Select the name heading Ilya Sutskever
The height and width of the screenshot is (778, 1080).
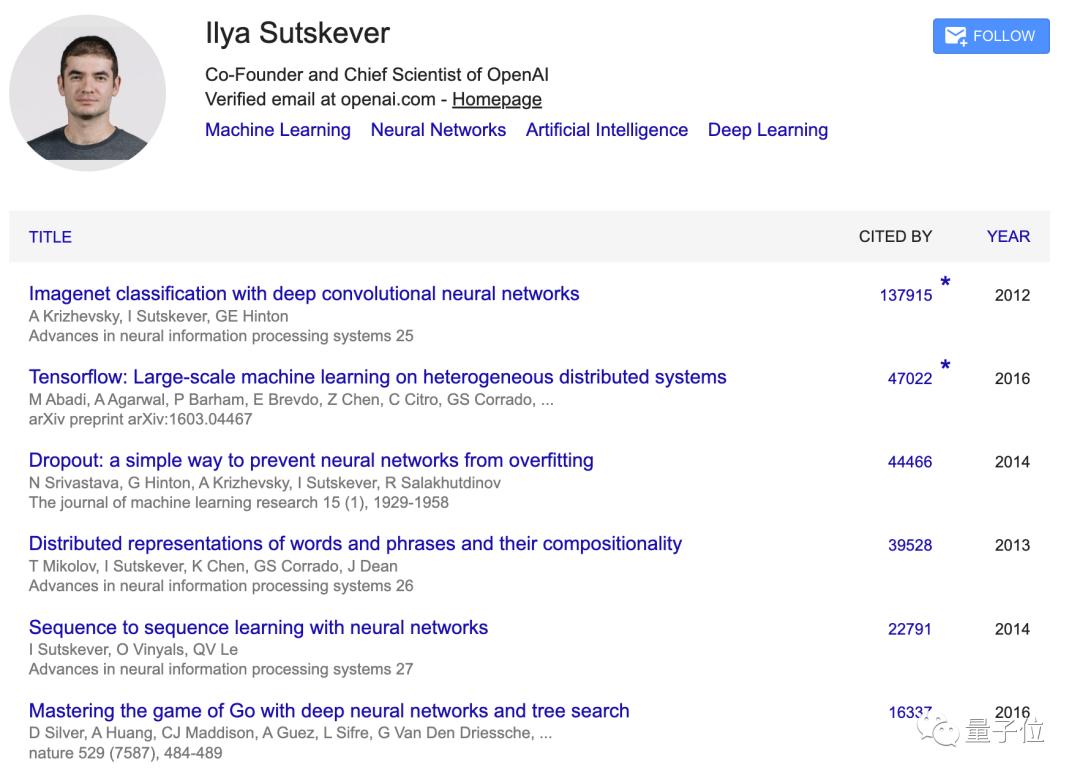pyautogui.click(x=298, y=33)
